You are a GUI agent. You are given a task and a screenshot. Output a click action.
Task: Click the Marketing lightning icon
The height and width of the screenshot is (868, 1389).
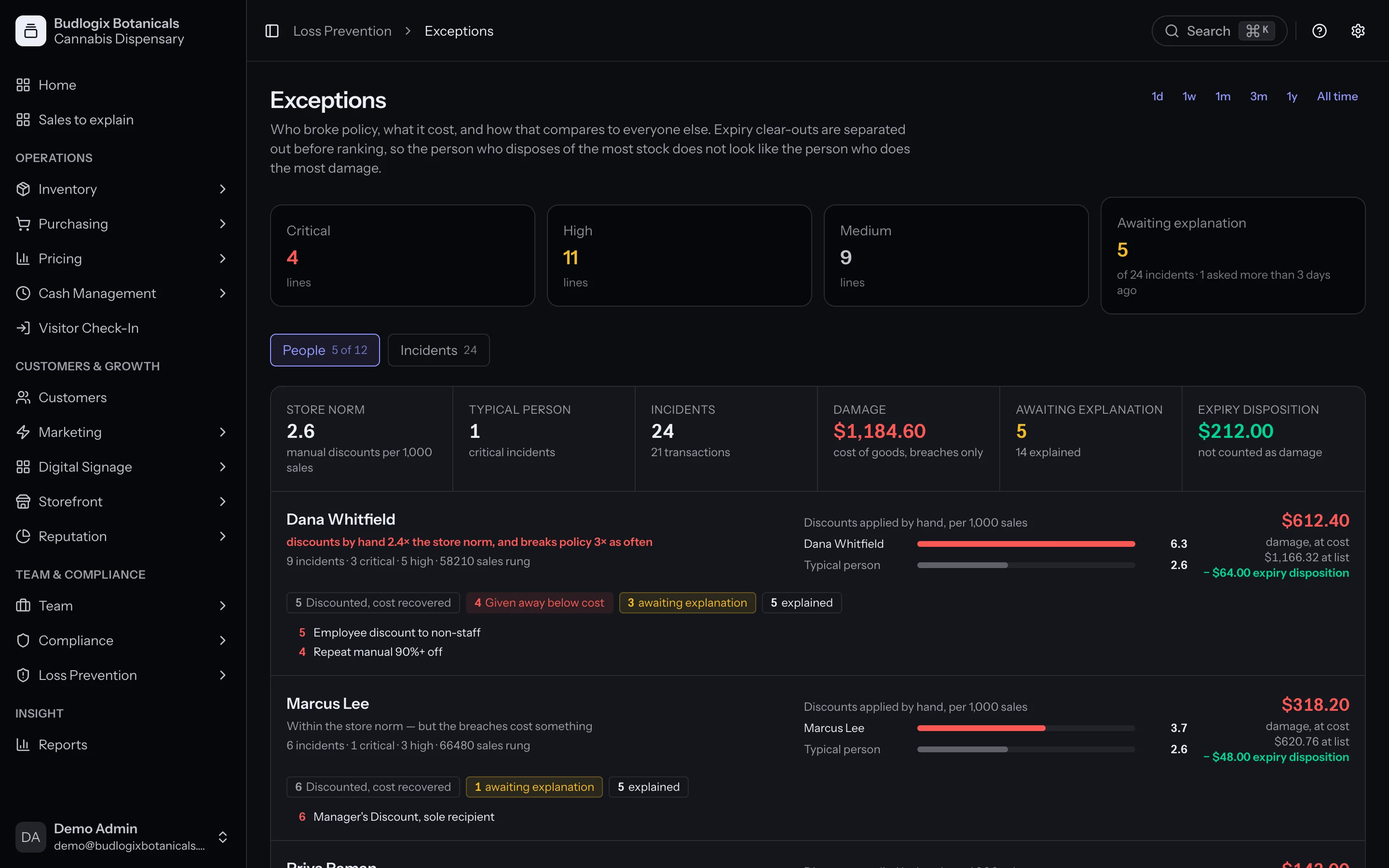click(x=23, y=432)
